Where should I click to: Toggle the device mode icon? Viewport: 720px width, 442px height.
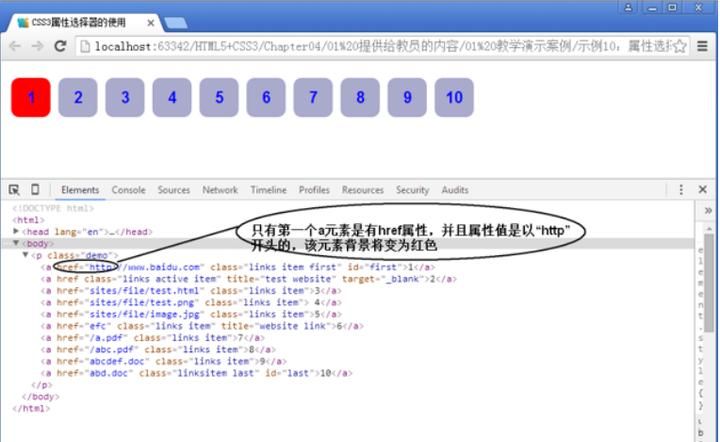point(35,189)
